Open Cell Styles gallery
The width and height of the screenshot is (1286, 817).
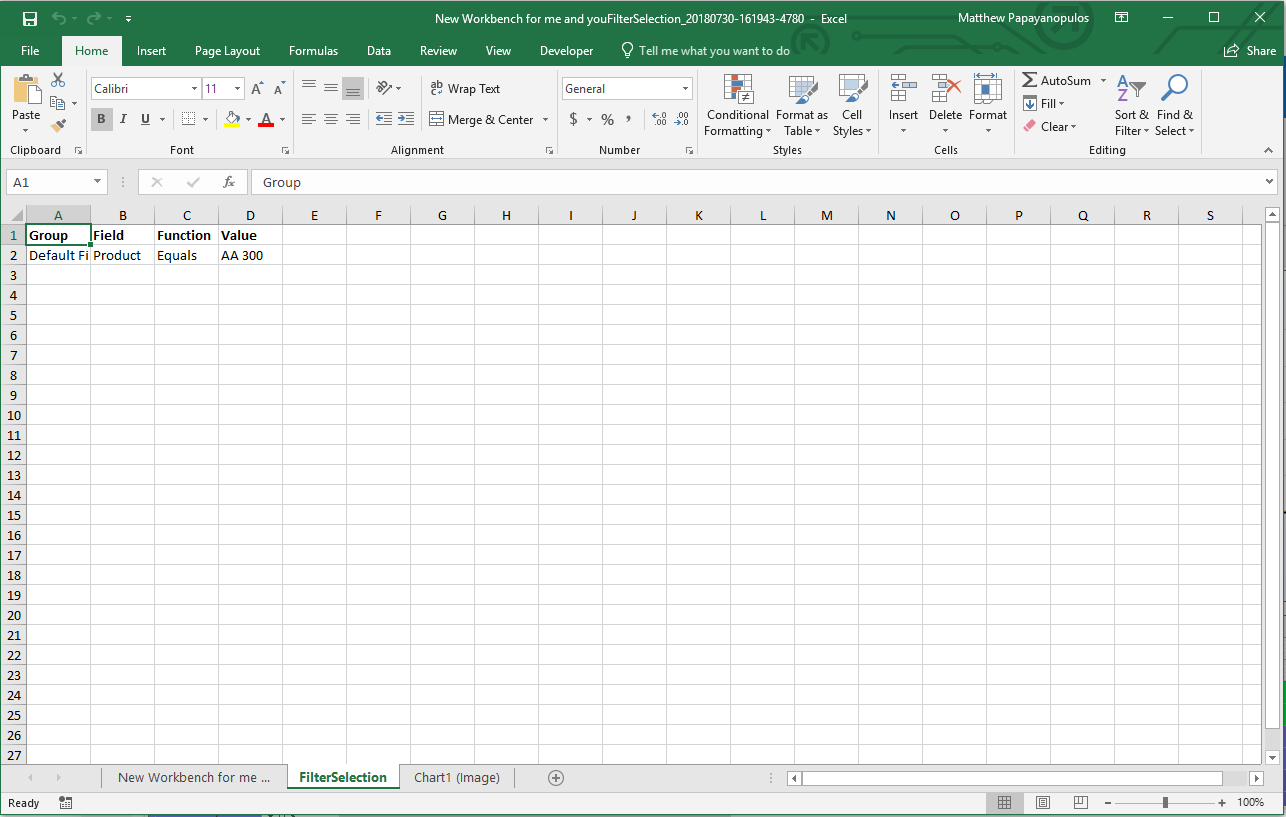click(x=852, y=106)
